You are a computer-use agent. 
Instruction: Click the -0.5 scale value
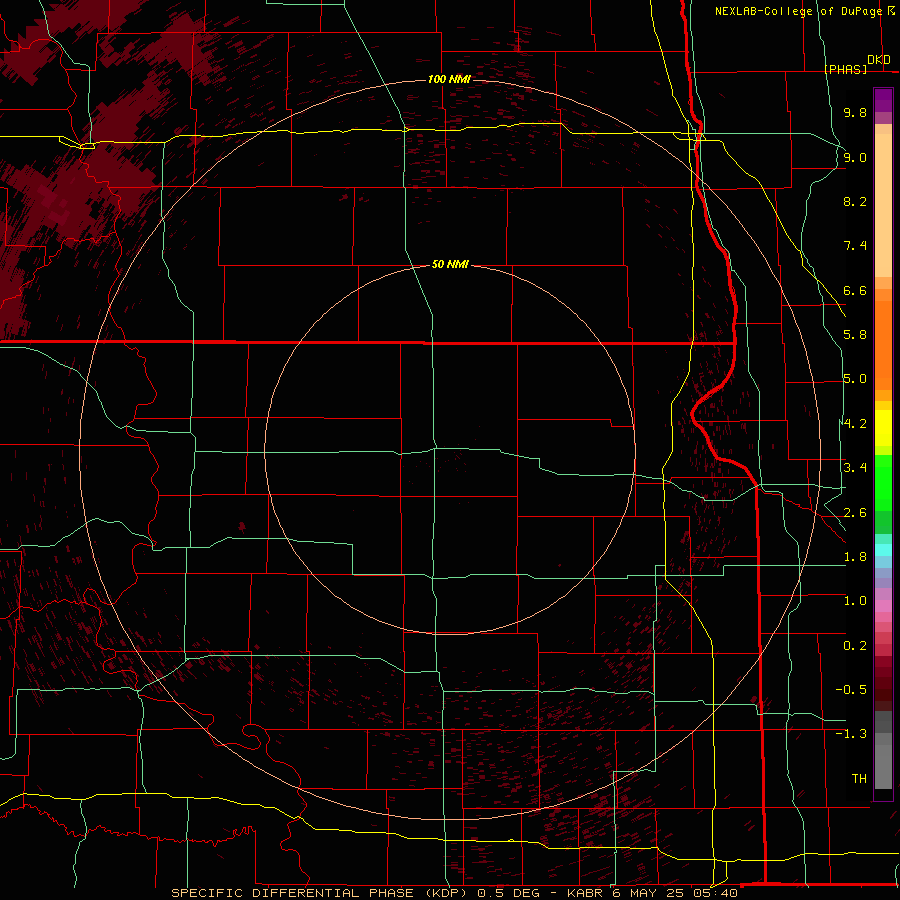click(851, 690)
